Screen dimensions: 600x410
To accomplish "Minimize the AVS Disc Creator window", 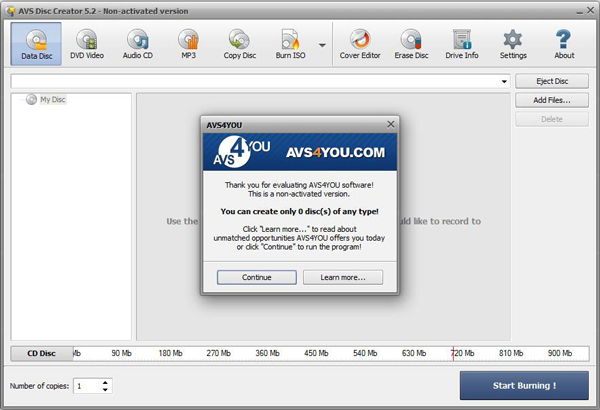I will [x=579, y=12].
